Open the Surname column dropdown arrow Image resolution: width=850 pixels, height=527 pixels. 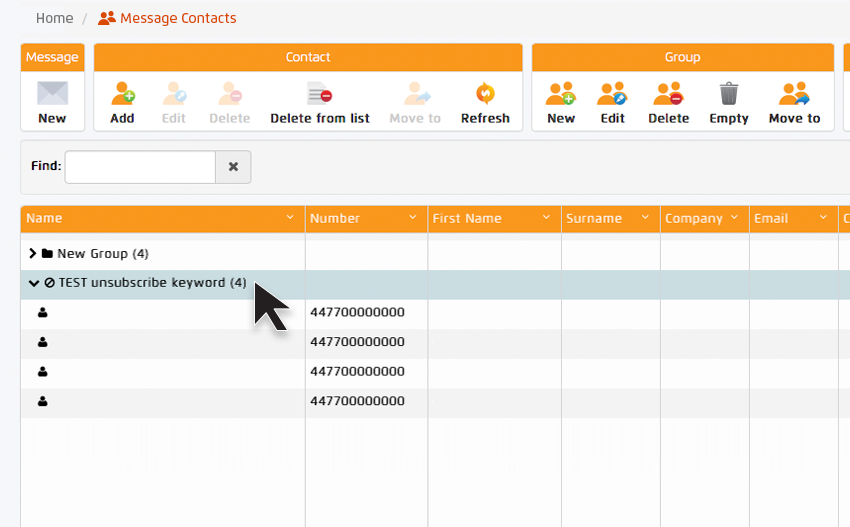pos(646,218)
